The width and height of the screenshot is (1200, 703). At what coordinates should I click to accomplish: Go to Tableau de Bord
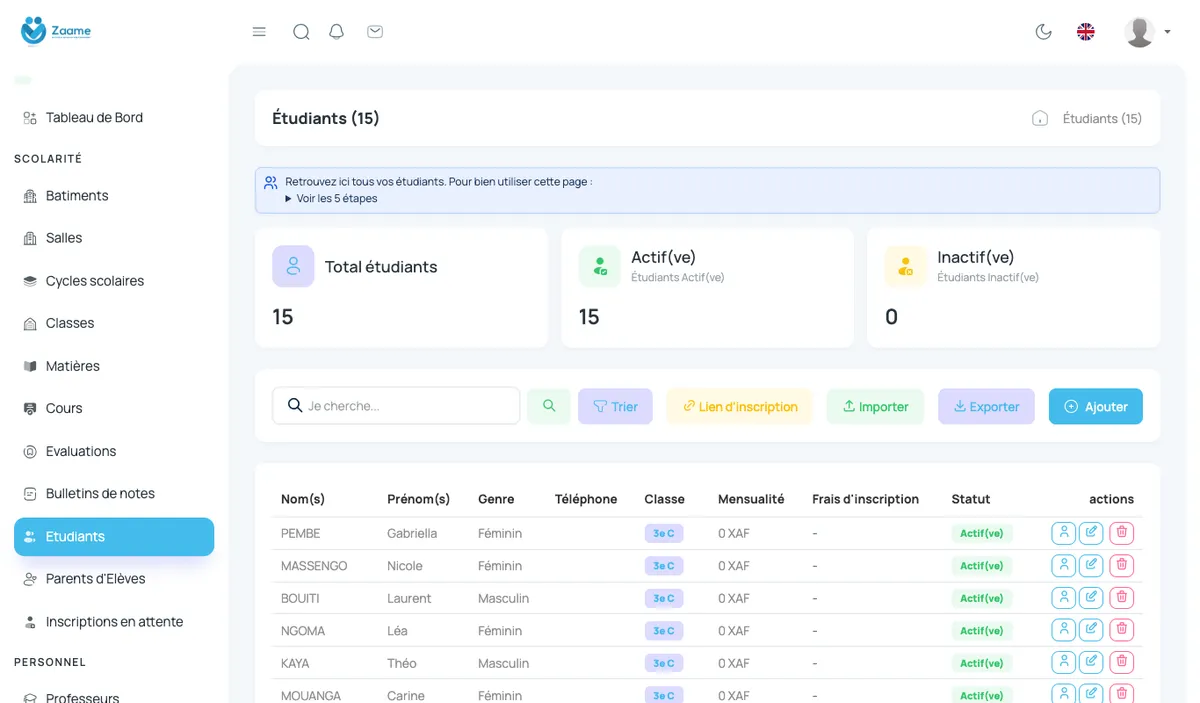click(114, 117)
